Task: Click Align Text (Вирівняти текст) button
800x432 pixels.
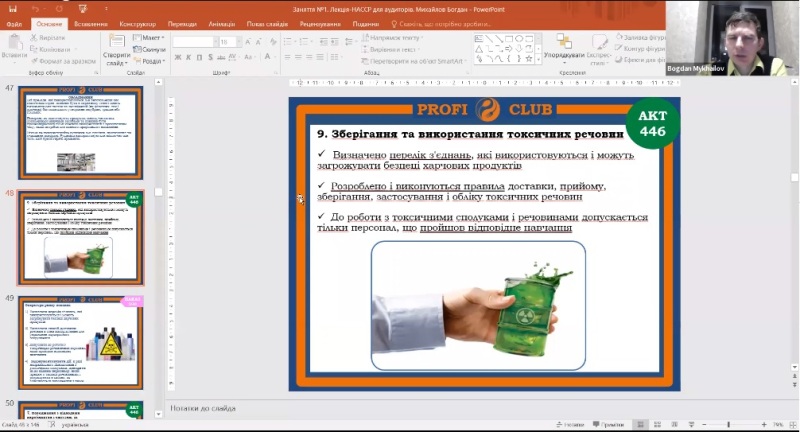Action: (391, 49)
